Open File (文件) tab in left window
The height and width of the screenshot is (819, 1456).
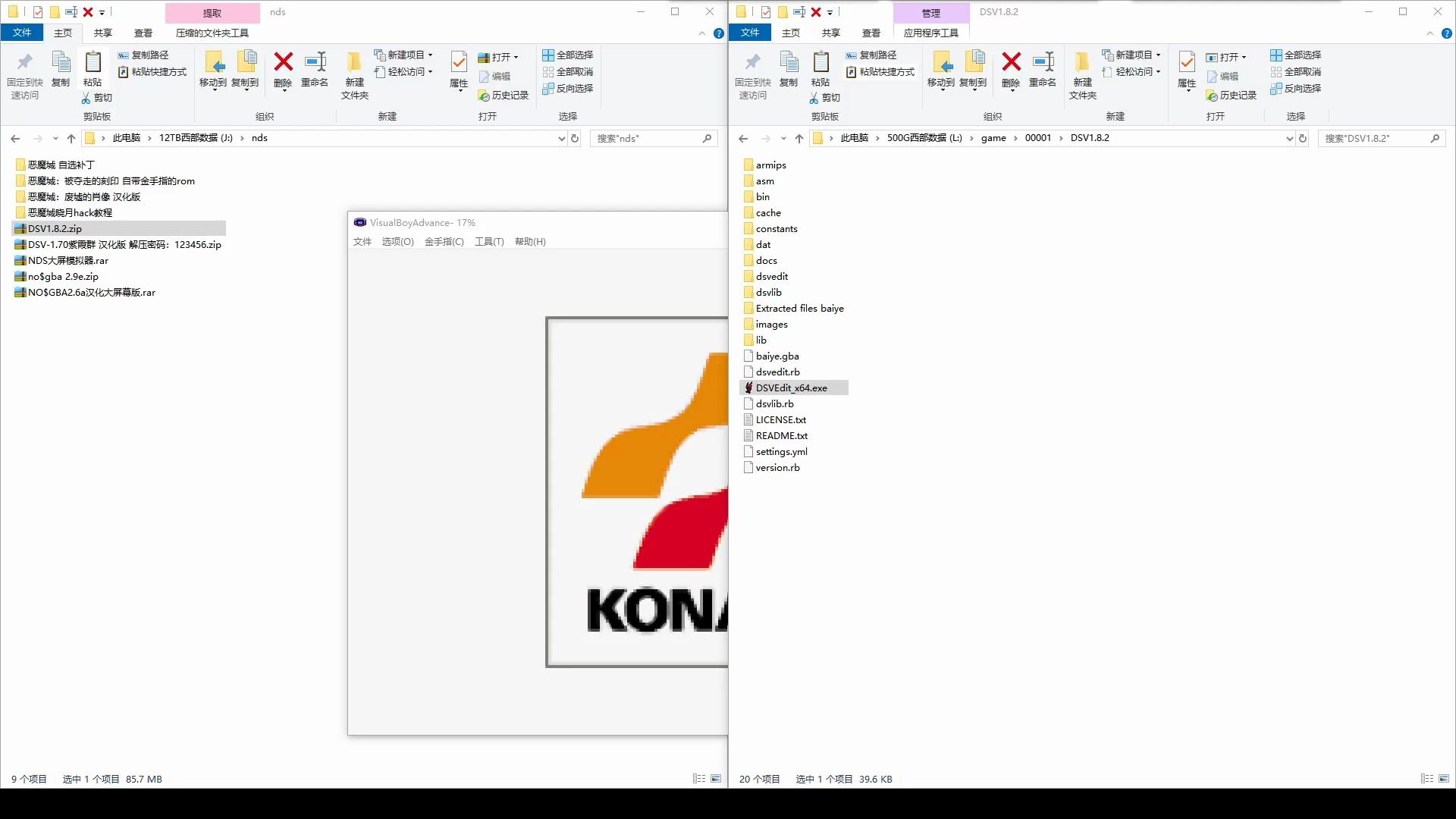[x=22, y=33]
